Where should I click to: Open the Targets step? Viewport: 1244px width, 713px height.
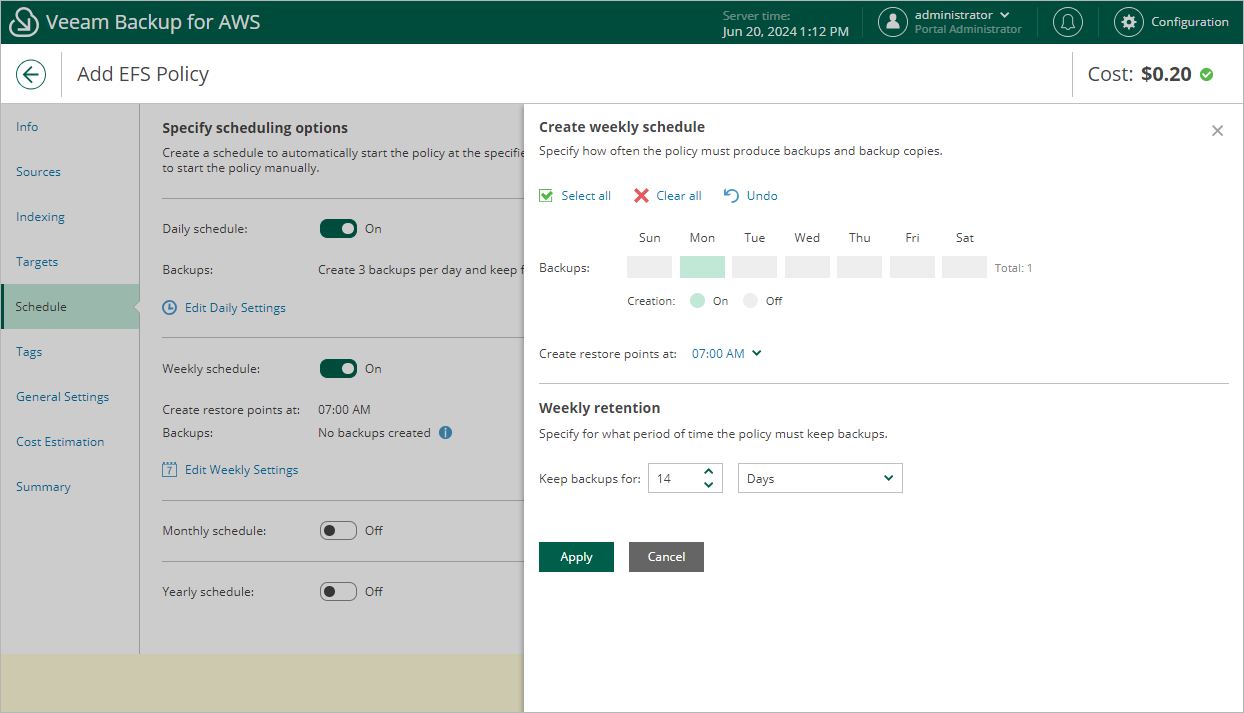70,262
